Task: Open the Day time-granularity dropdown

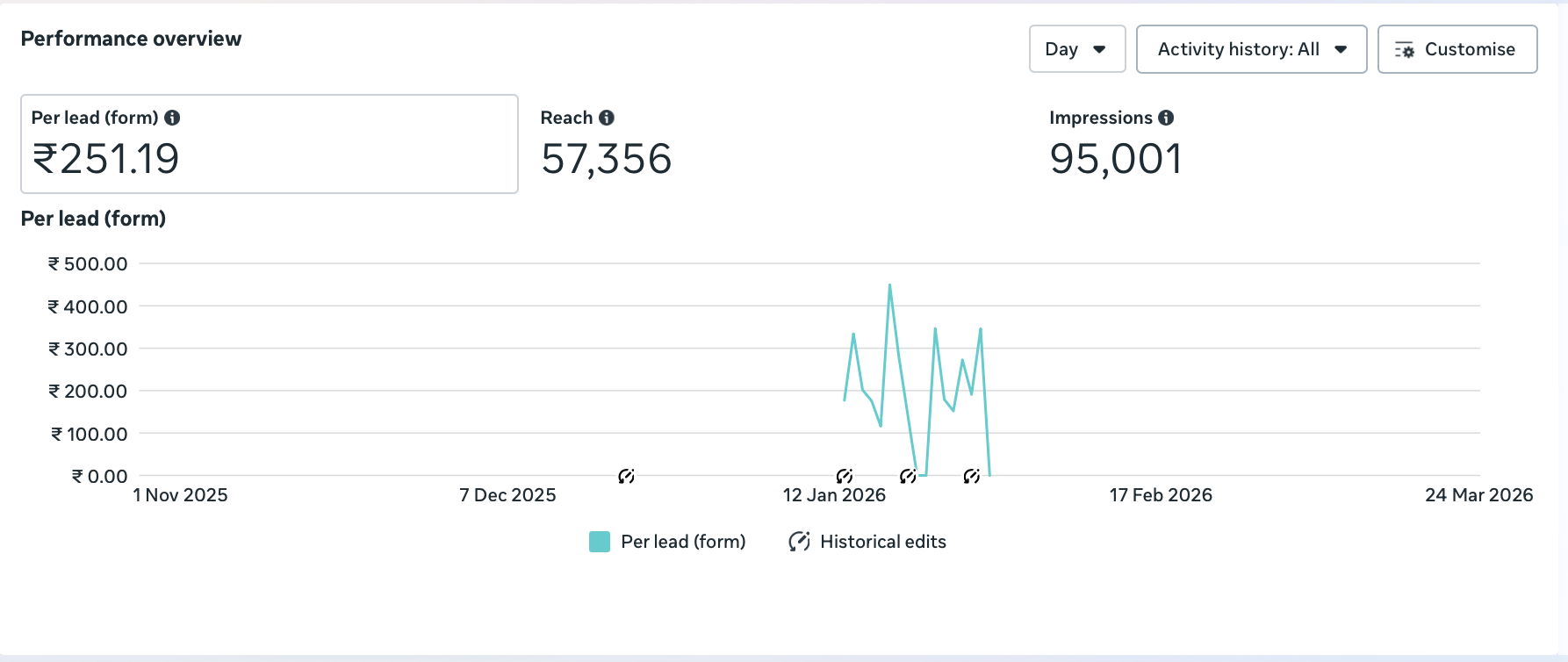Action: [1076, 49]
